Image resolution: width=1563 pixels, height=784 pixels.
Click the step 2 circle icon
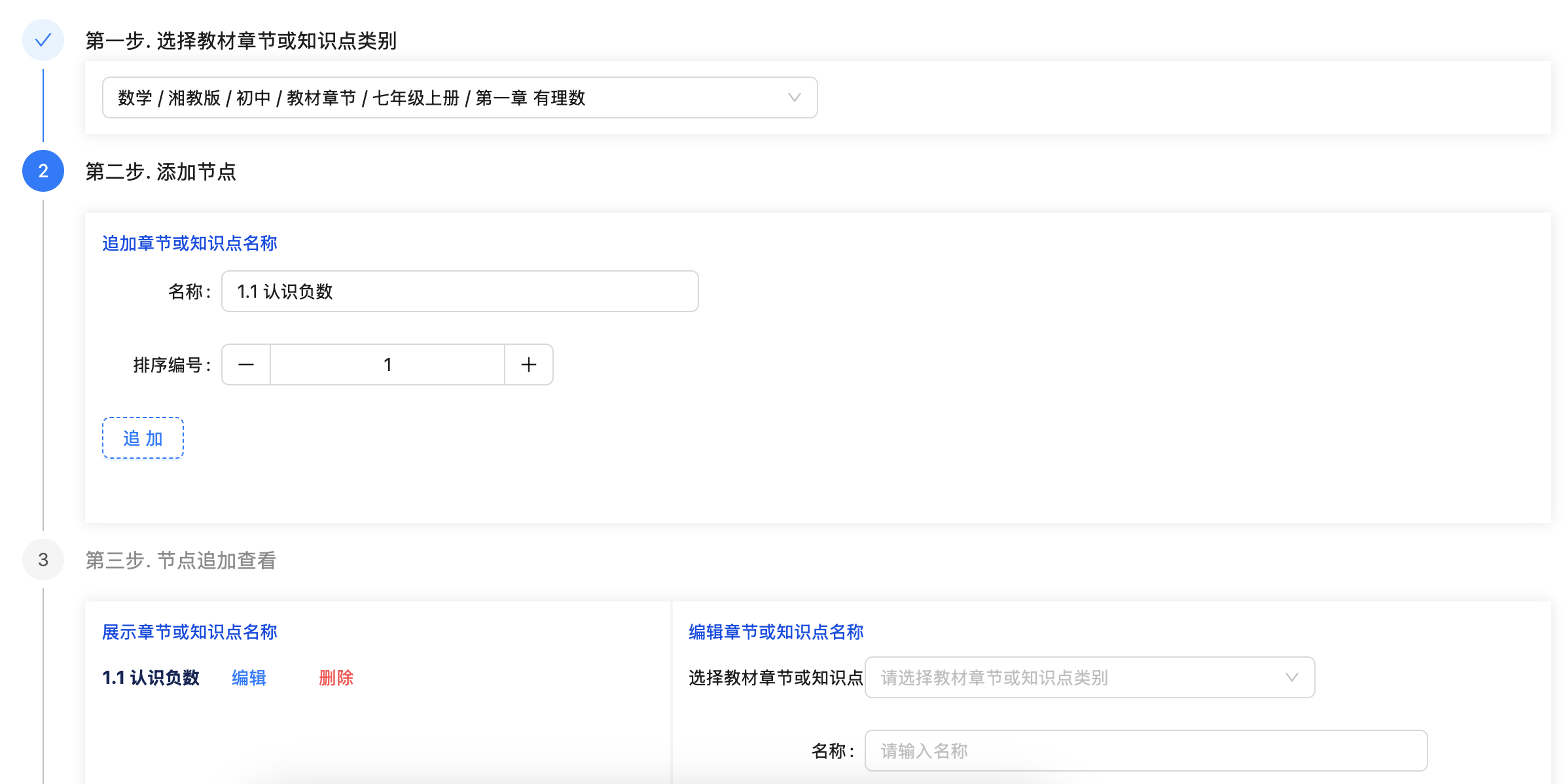click(x=43, y=171)
